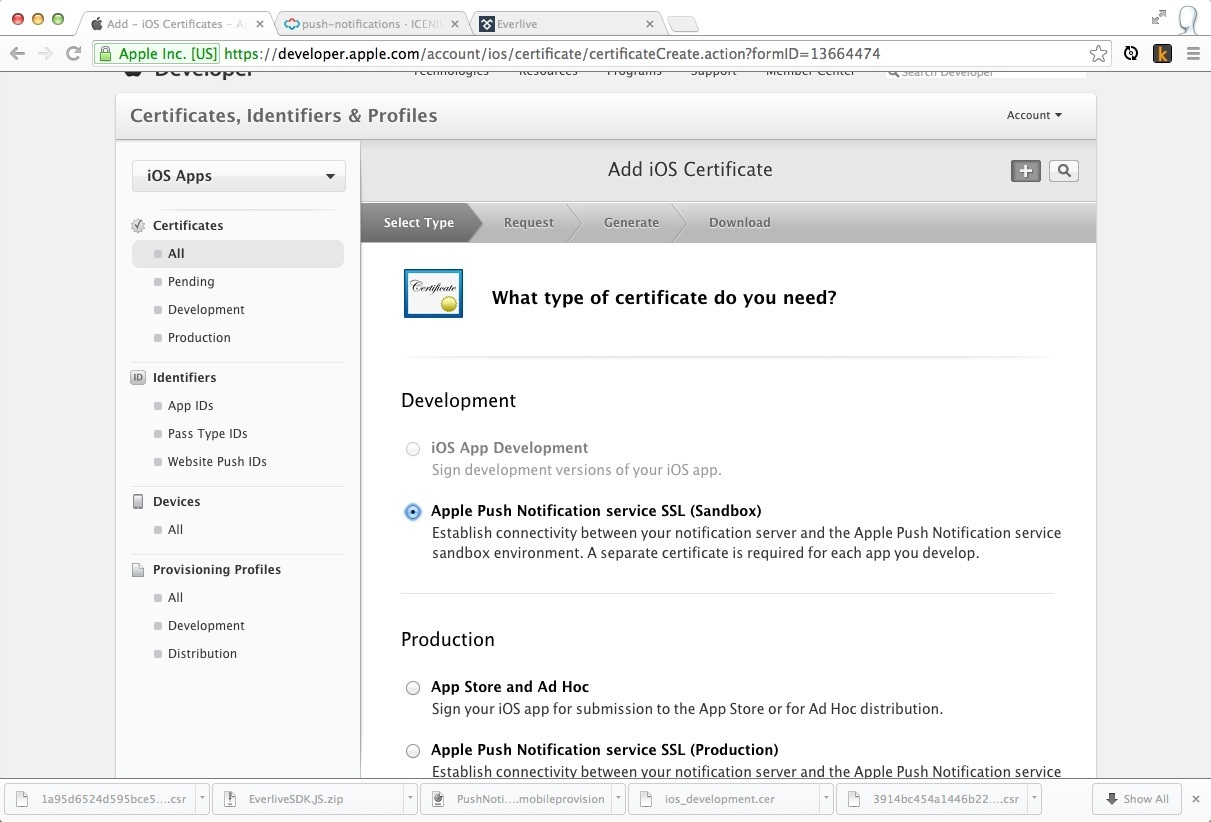This screenshot has width=1211, height=822.
Task: Bookmark this page with the star icon
Action: pyautogui.click(x=1098, y=54)
